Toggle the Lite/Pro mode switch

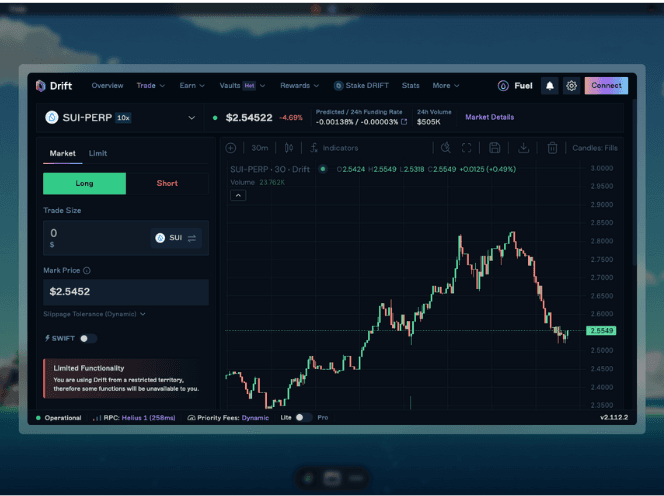click(x=304, y=418)
